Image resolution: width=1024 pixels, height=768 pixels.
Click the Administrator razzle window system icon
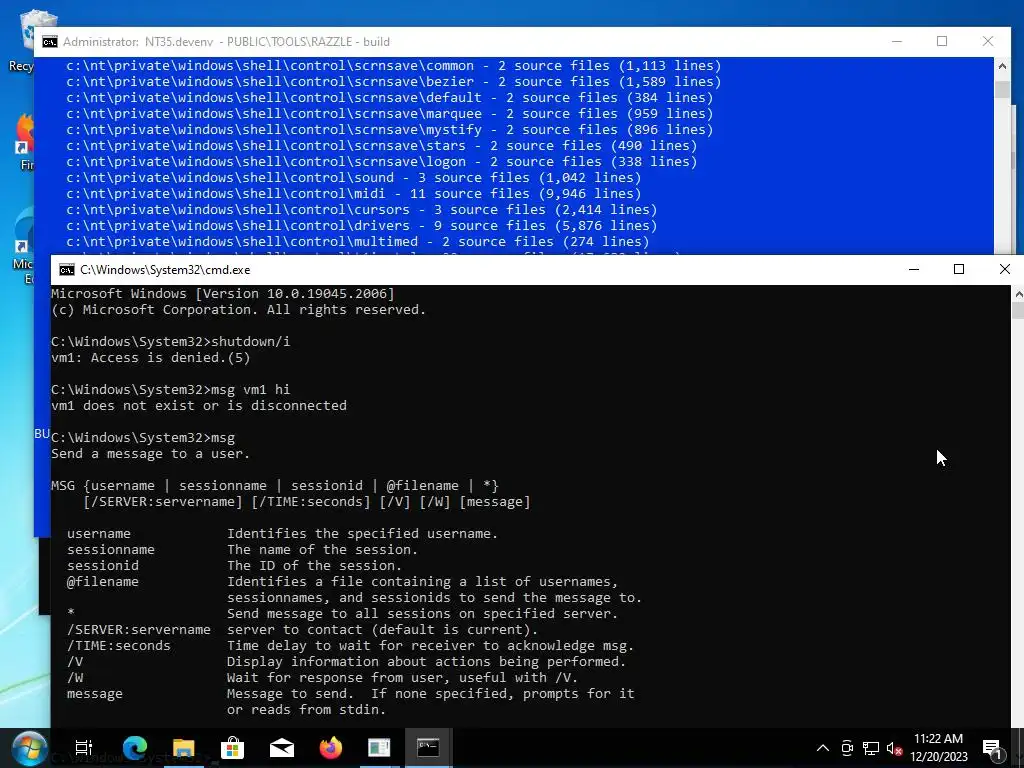pos(50,42)
